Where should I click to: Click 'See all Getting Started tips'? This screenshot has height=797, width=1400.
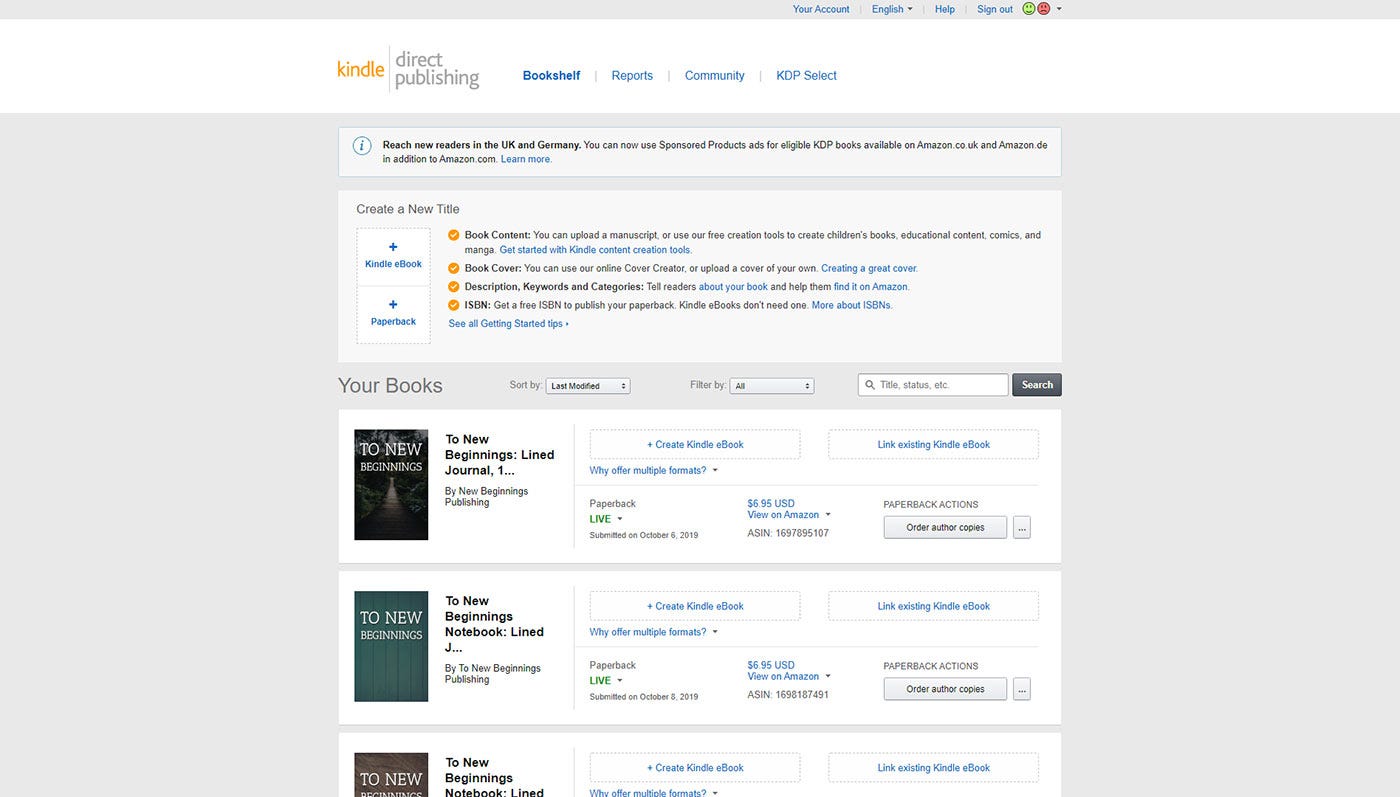[x=508, y=324]
